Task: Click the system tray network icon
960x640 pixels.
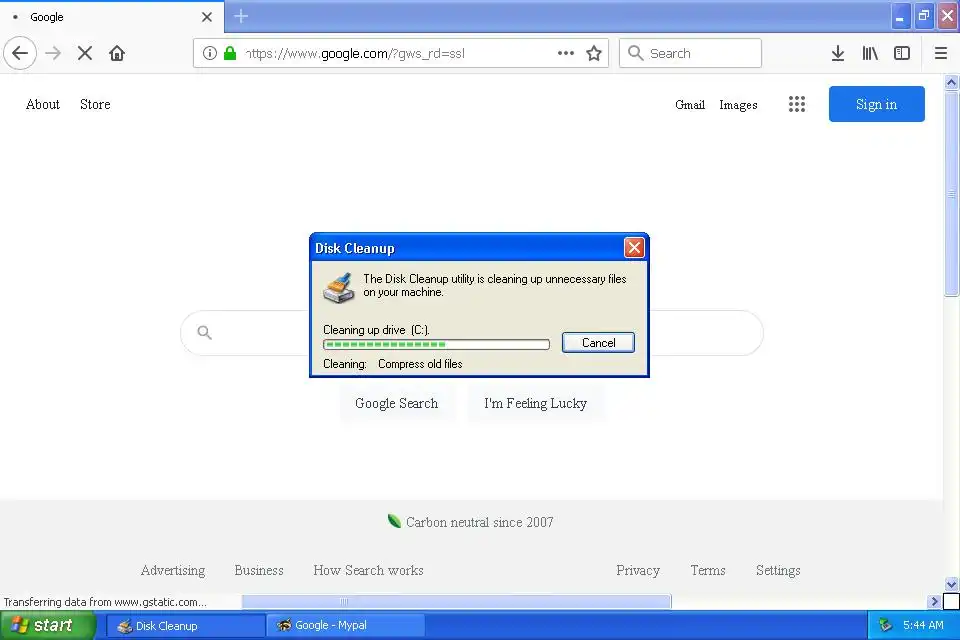Action: click(x=885, y=625)
